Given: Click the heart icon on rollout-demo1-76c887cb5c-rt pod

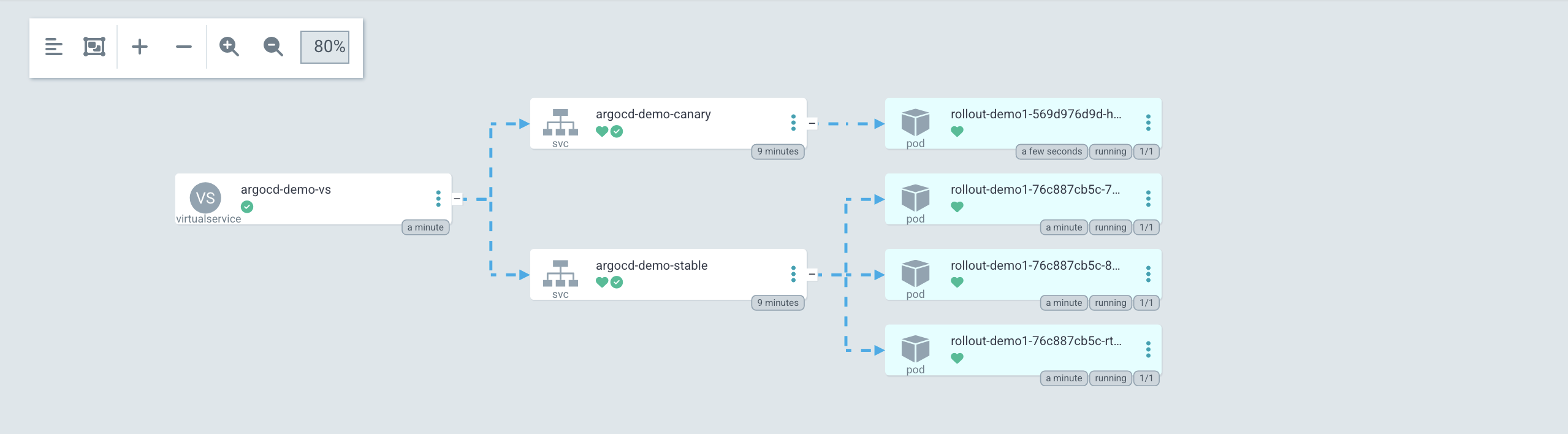Looking at the screenshot, I should point(957,358).
